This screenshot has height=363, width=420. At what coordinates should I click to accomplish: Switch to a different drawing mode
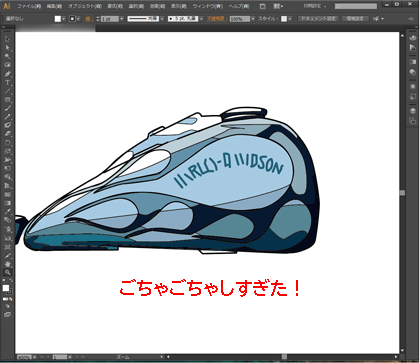tap(7, 306)
